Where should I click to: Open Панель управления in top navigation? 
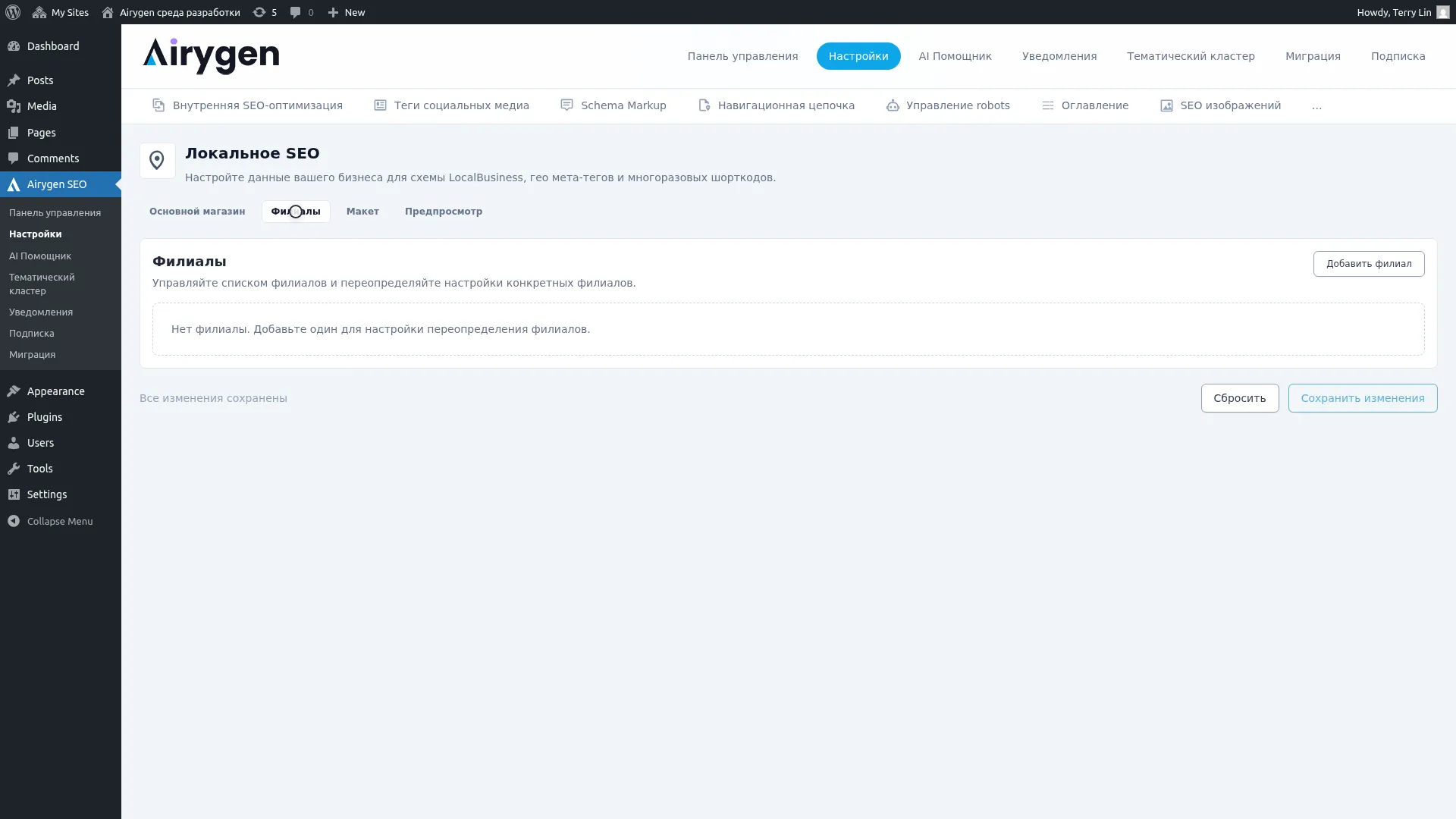742,56
